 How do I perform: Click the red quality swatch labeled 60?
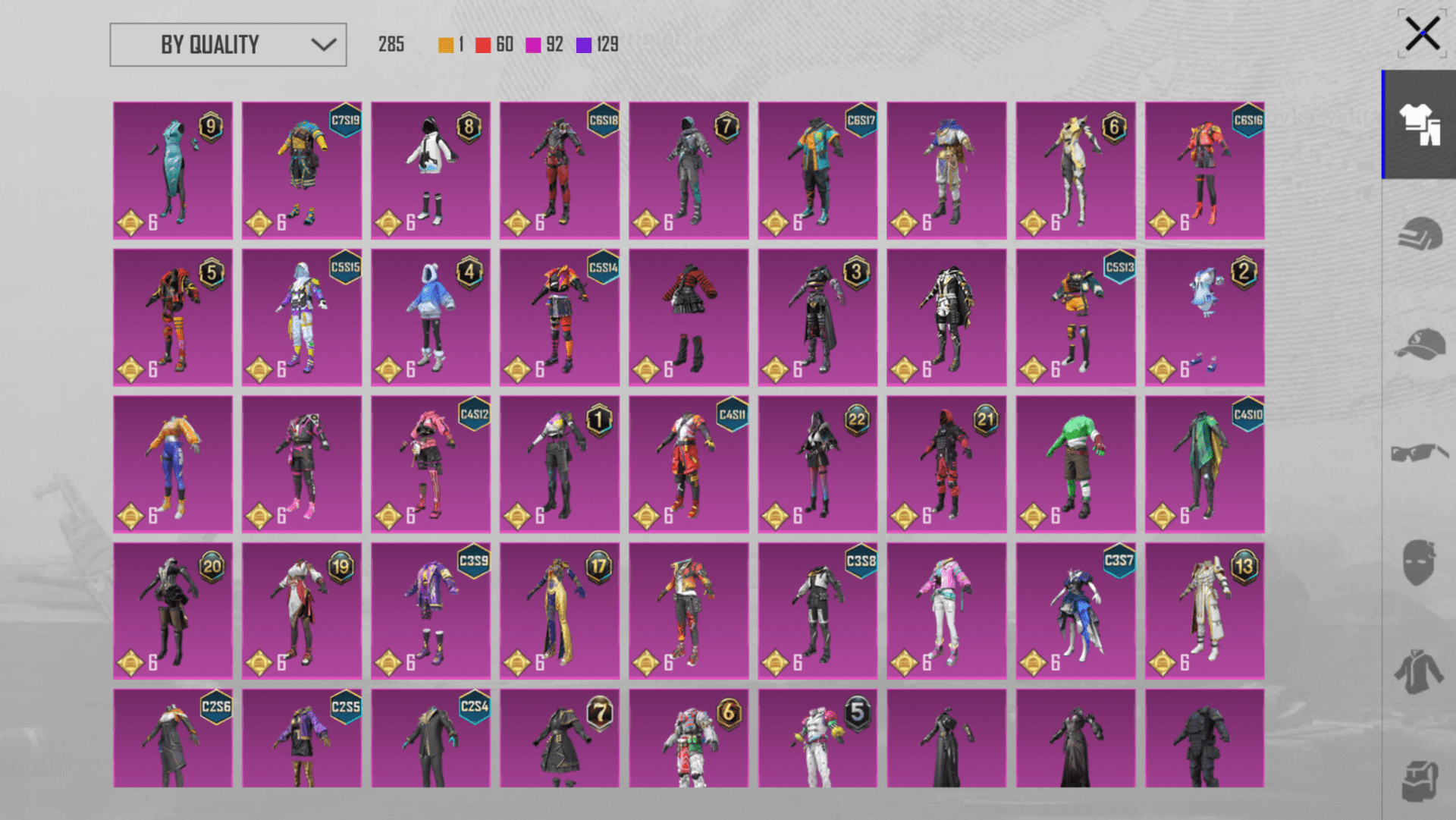(x=483, y=45)
